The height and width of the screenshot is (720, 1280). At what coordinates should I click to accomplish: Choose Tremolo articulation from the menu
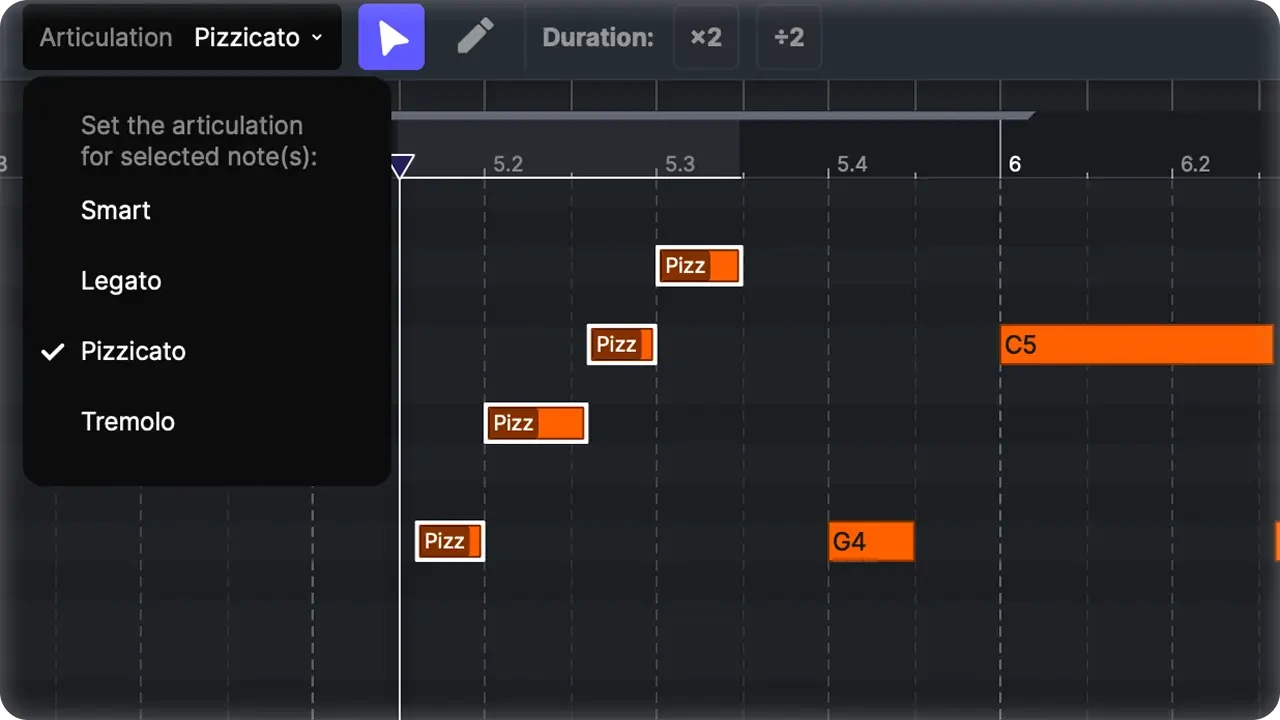pyautogui.click(x=128, y=422)
